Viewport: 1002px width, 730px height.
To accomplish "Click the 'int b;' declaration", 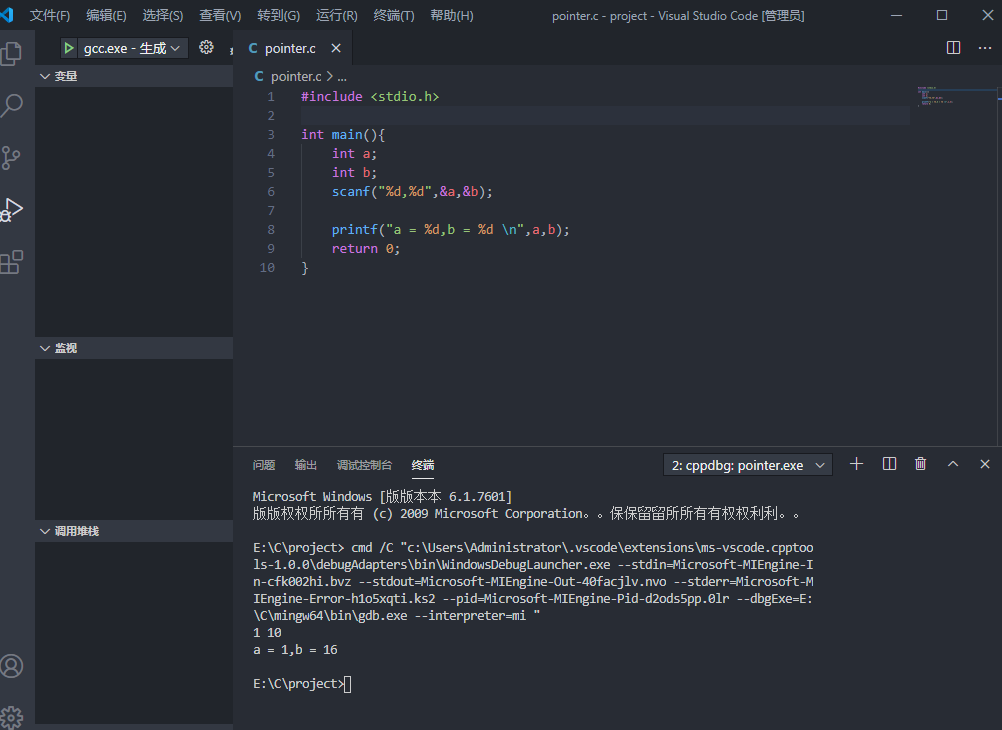I will [354, 173].
